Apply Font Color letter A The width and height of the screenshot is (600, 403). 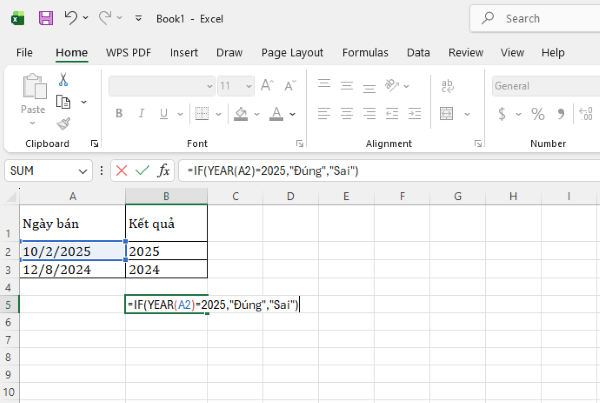tap(276, 114)
